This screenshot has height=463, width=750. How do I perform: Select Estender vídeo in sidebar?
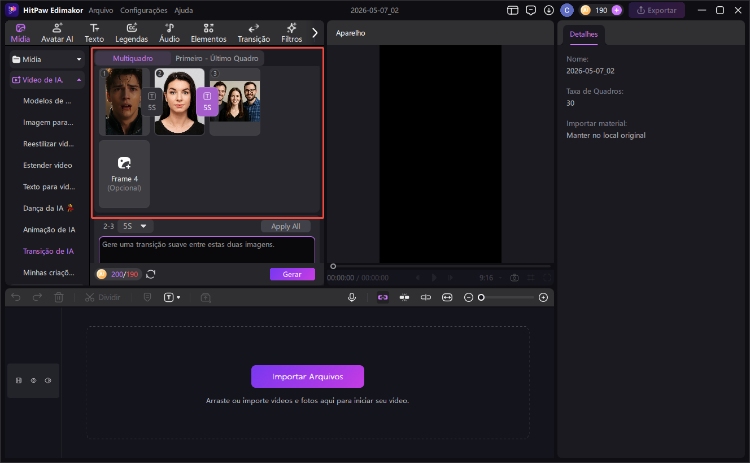pos(48,165)
